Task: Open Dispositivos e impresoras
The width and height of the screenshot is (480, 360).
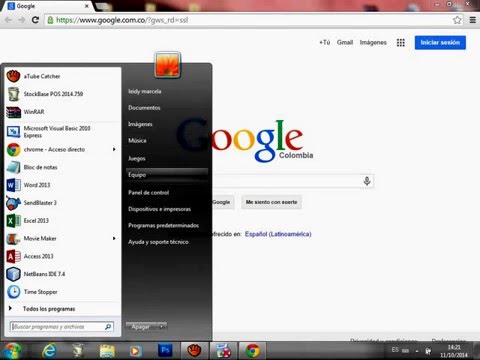Action: 160,209
